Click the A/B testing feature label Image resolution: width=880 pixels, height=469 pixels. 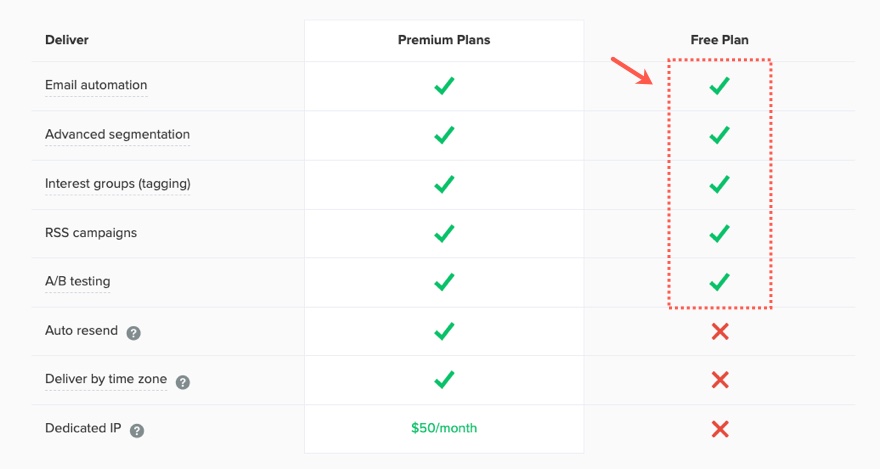tap(77, 282)
